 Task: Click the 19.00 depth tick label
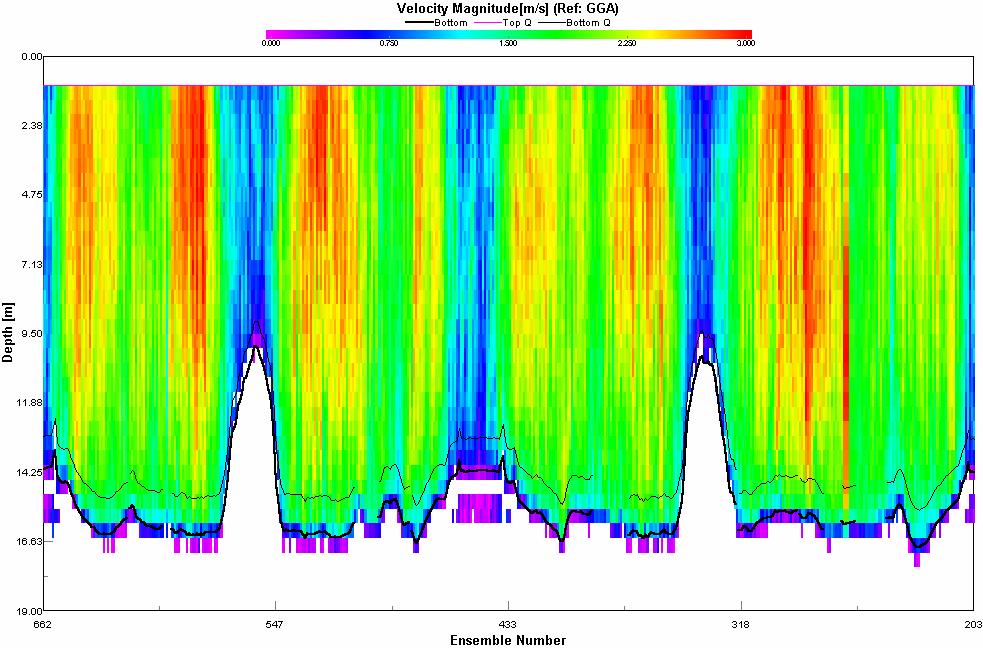pyautogui.click(x=29, y=611)
